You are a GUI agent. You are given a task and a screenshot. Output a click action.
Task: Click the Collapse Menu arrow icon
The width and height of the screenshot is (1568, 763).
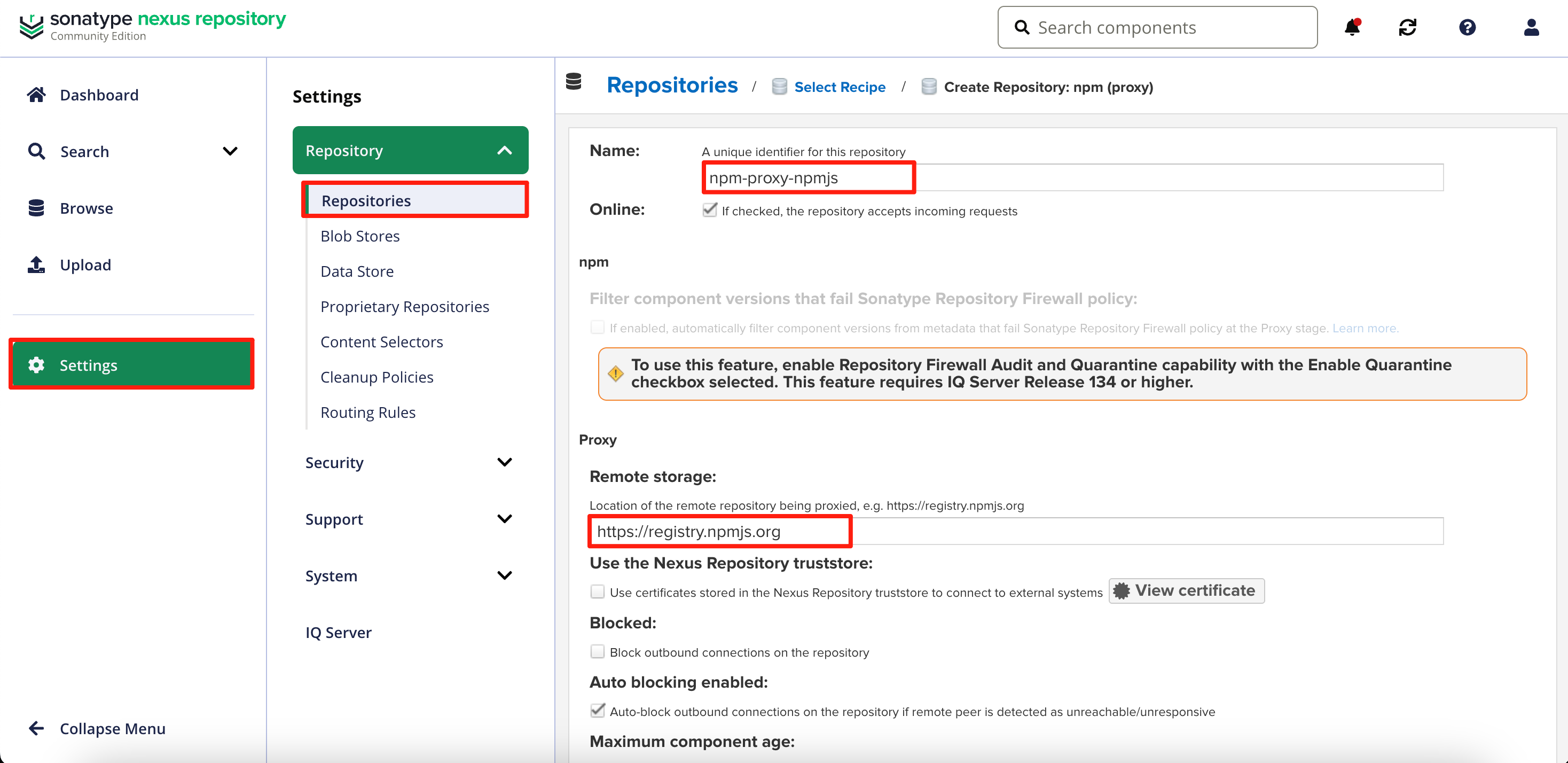(x=36, y=728)
